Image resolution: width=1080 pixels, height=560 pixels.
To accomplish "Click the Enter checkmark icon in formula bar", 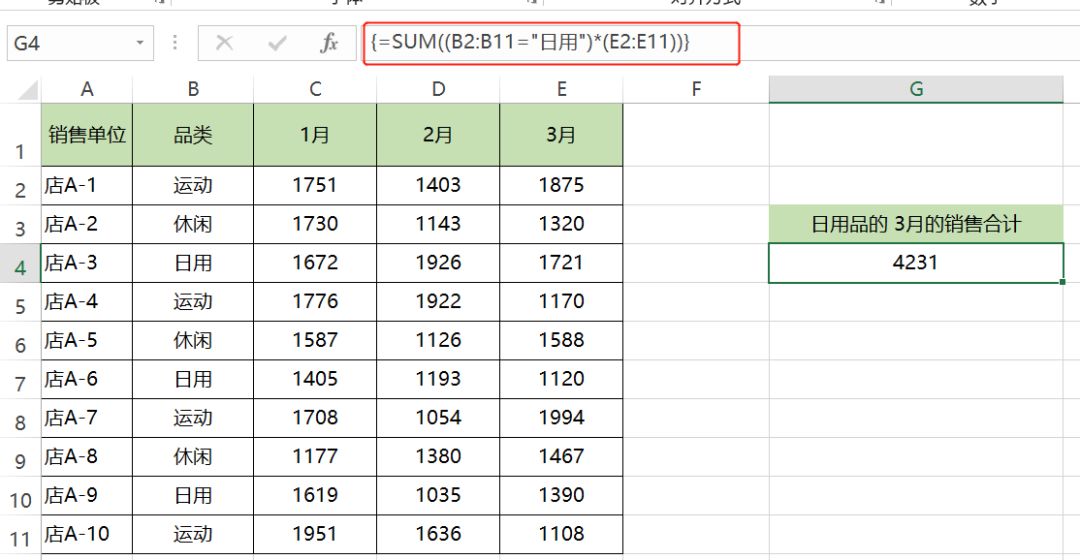I will (x=277, y=44).
